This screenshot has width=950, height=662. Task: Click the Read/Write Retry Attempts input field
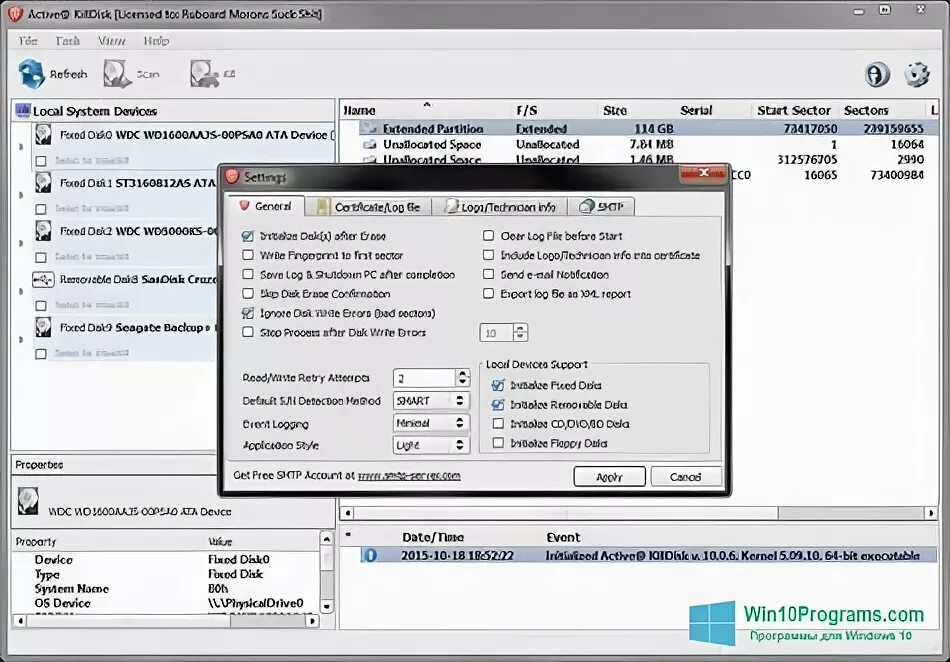click(x=424, y=378)
